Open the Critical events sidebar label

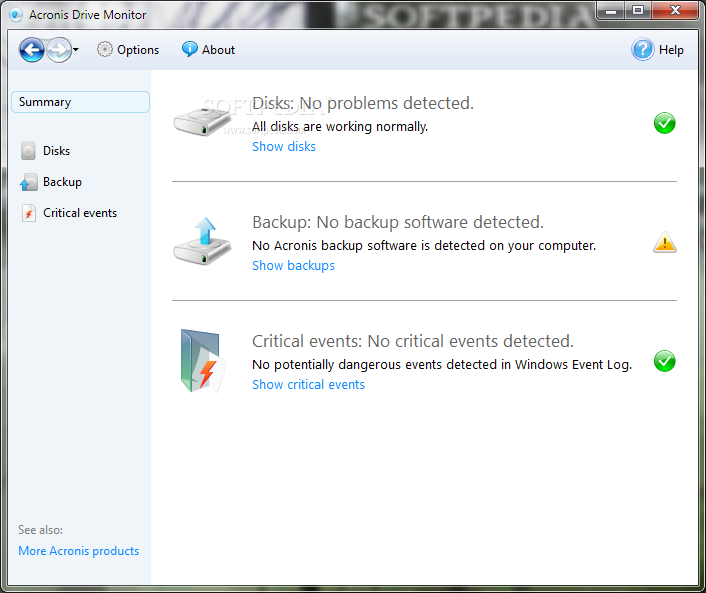(x=80, y=213)
